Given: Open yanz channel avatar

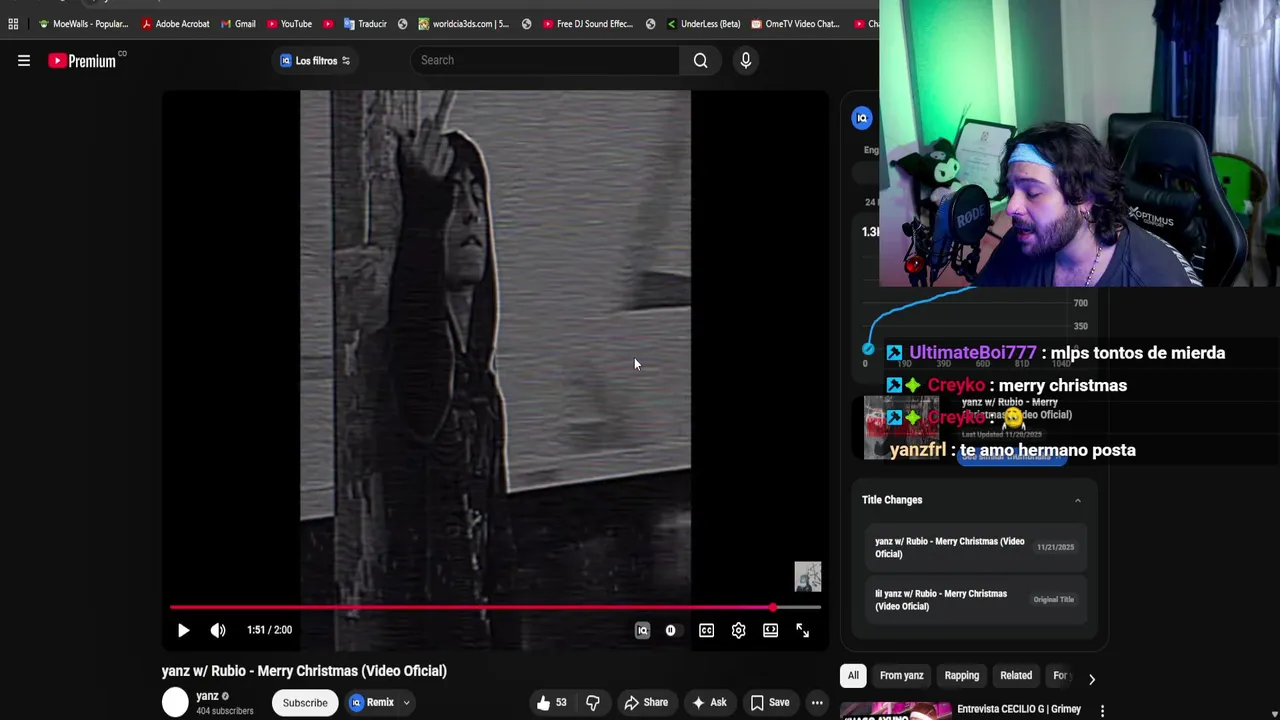Looking at the screenshot, I should tap(175, 702).
